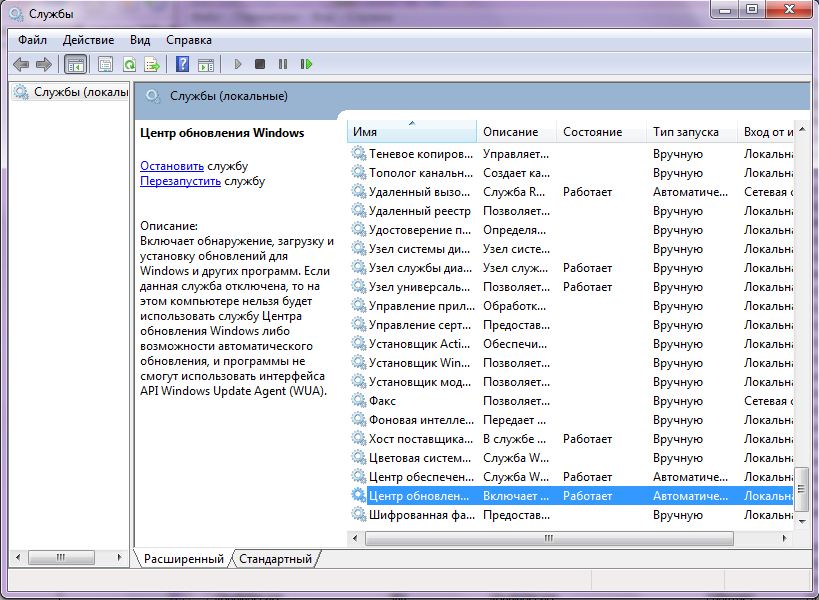Click the Forward arrow in the toolbar

coord(43,64)
